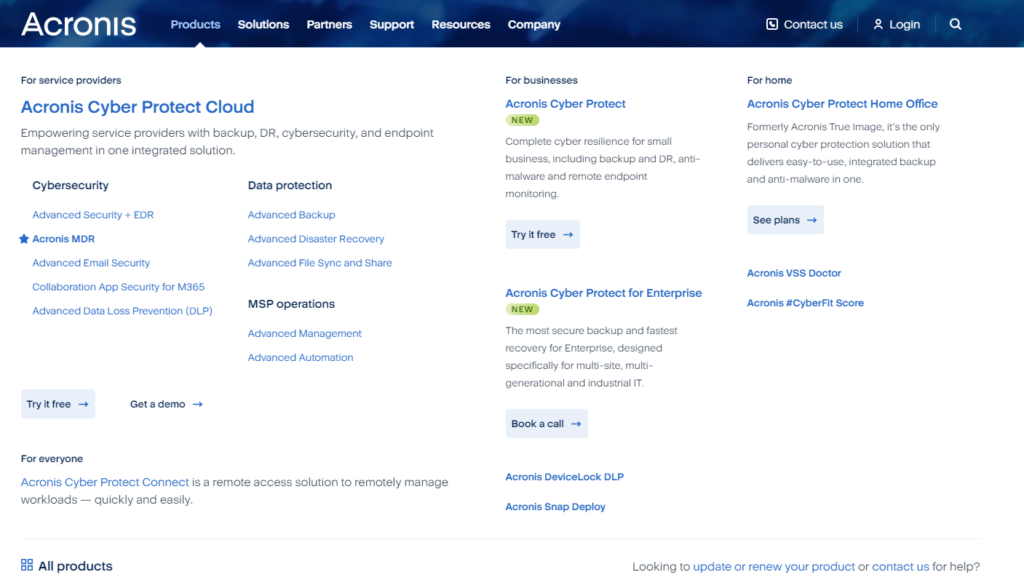The width and height of the screenshot is (1024, 588).
Task: Click the For everyone label
Action: click(x=52, y=459)
